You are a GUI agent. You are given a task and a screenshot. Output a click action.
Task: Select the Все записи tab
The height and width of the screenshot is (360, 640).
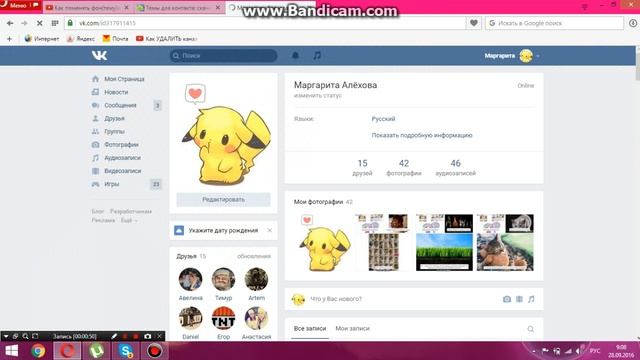(310, 329)
